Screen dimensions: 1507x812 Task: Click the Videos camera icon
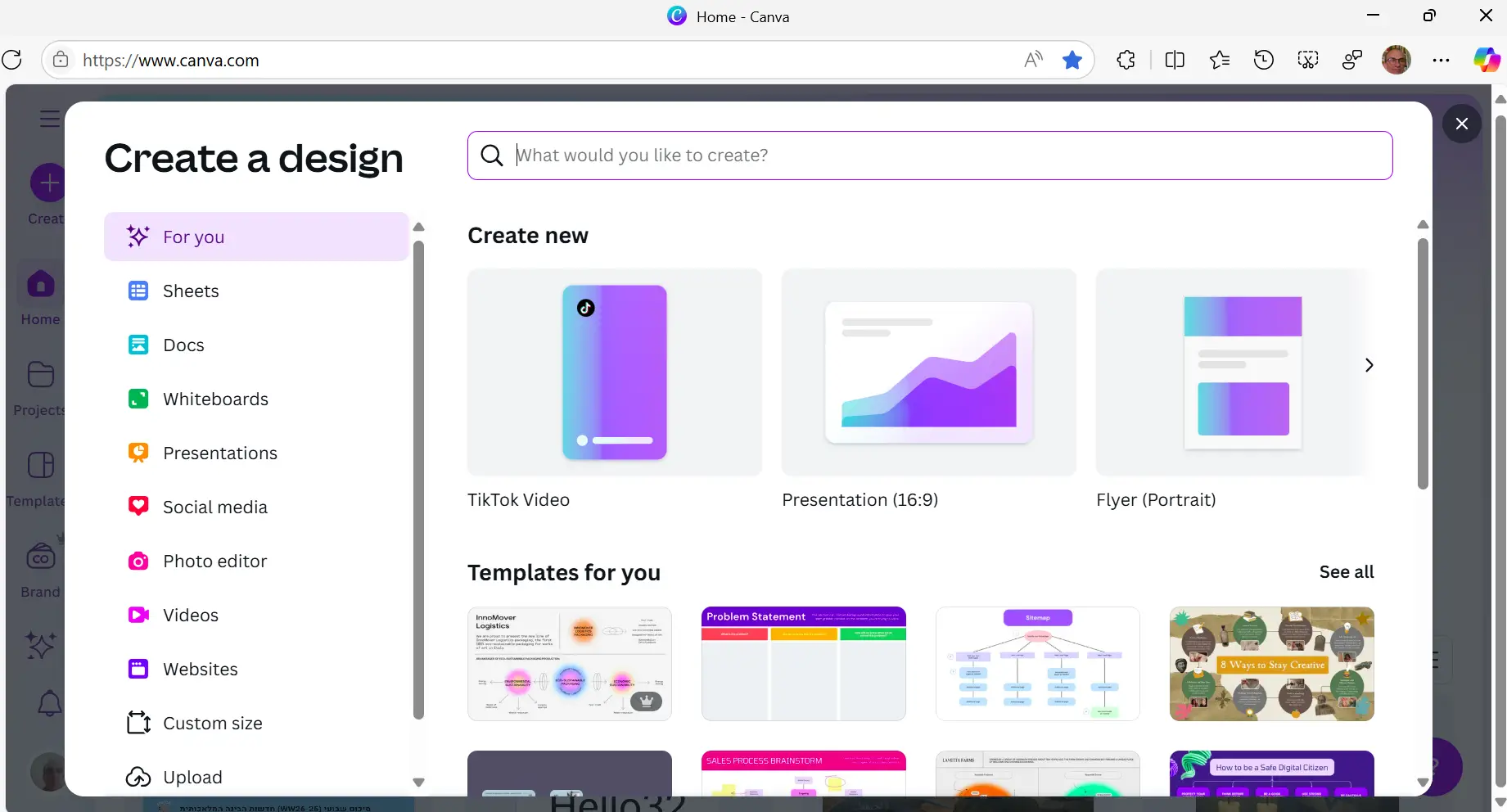pos(138,615)
